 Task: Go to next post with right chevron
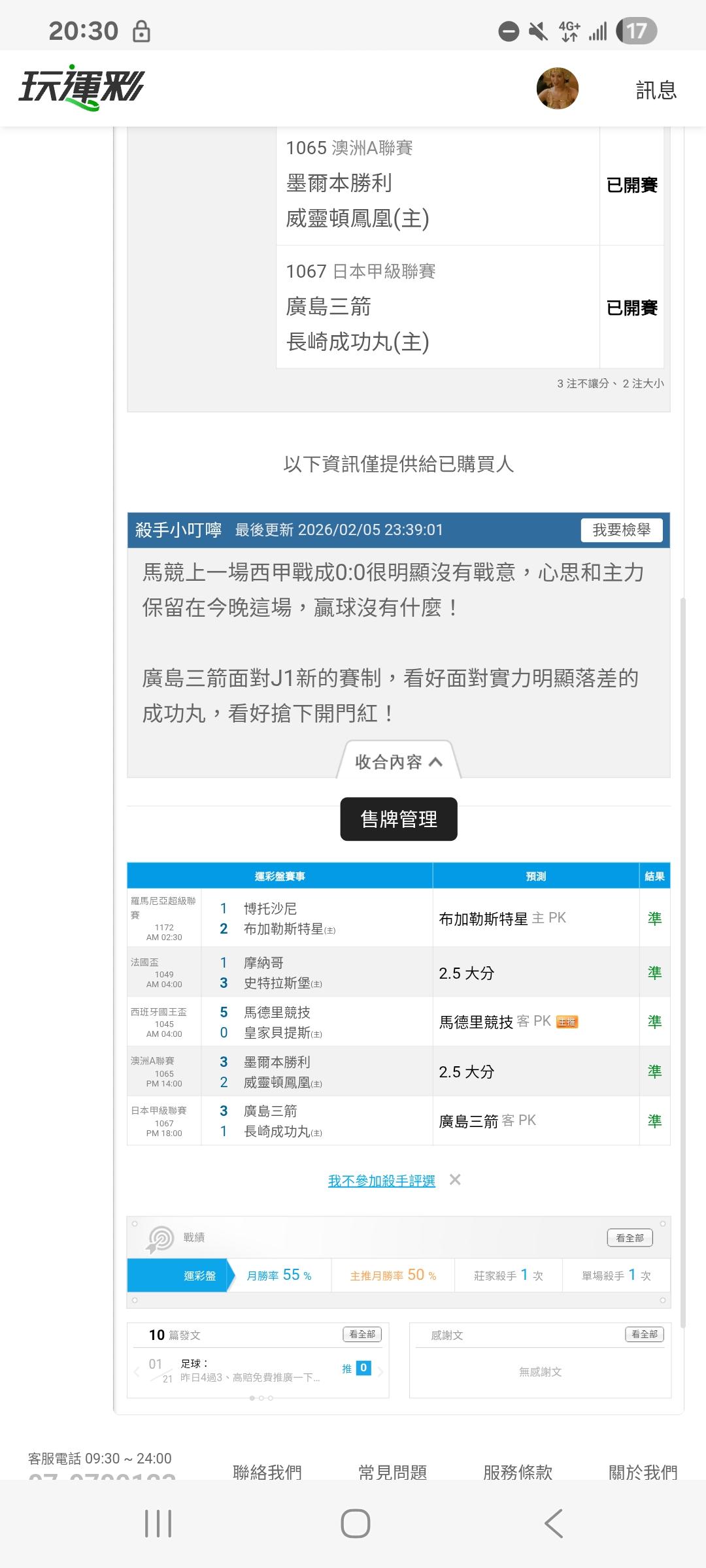point(381,1371)
